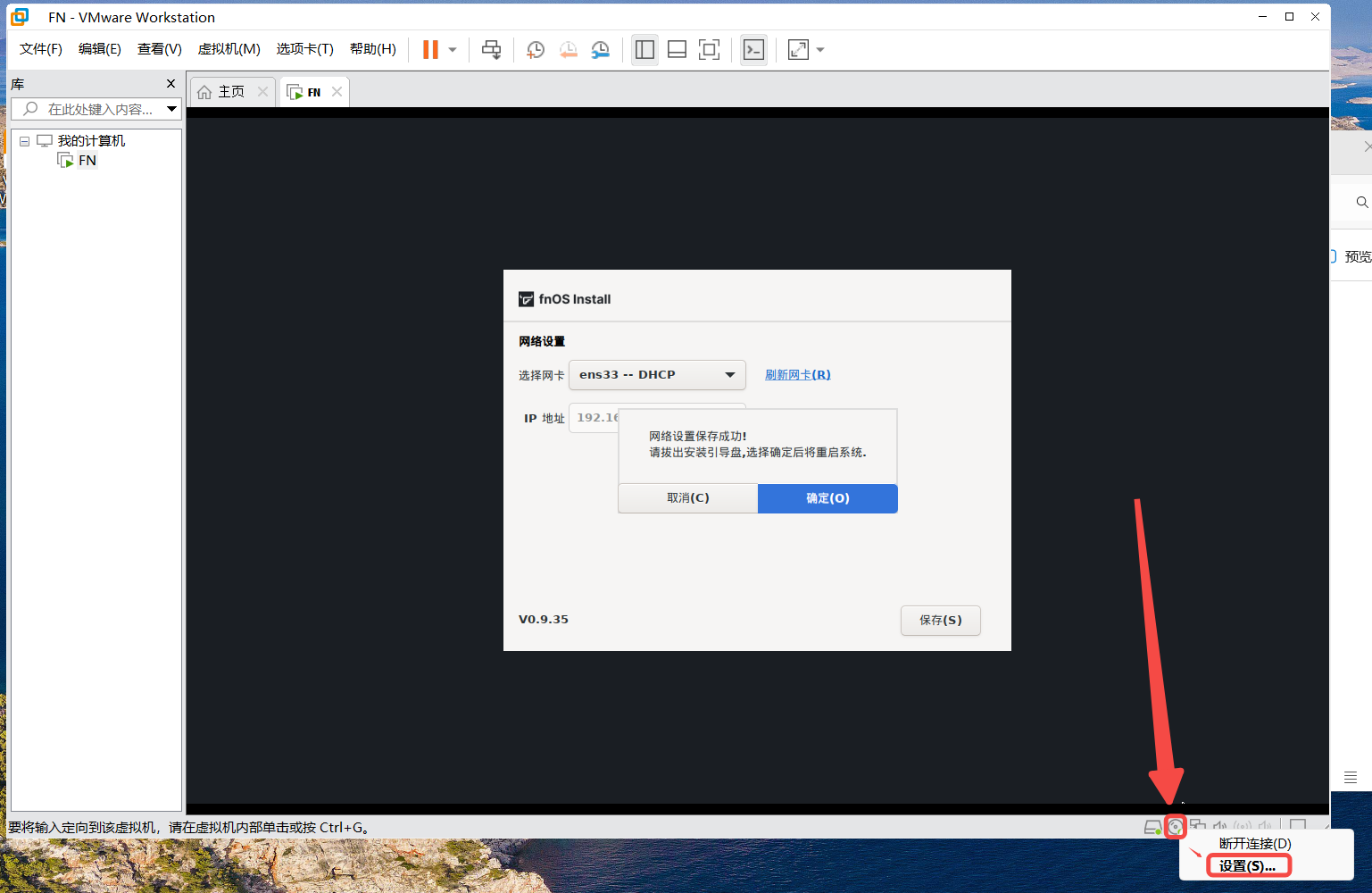Toggle the library sidebar panel view
Image resolution: width=1372 pixels, height=893 pixels.
[644, 50]
